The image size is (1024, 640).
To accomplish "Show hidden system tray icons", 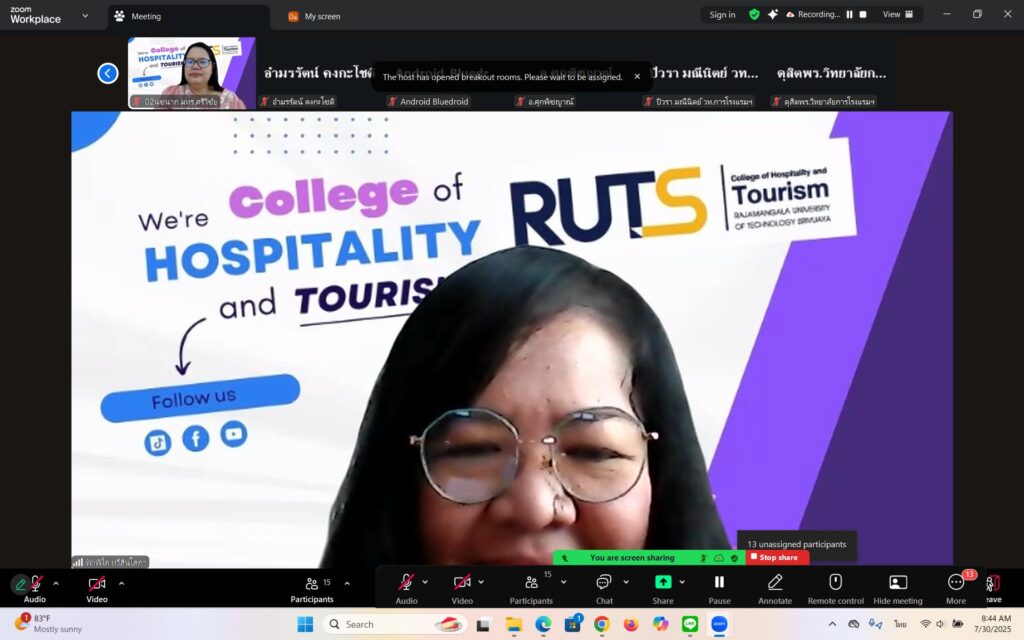I will [832, 624].
